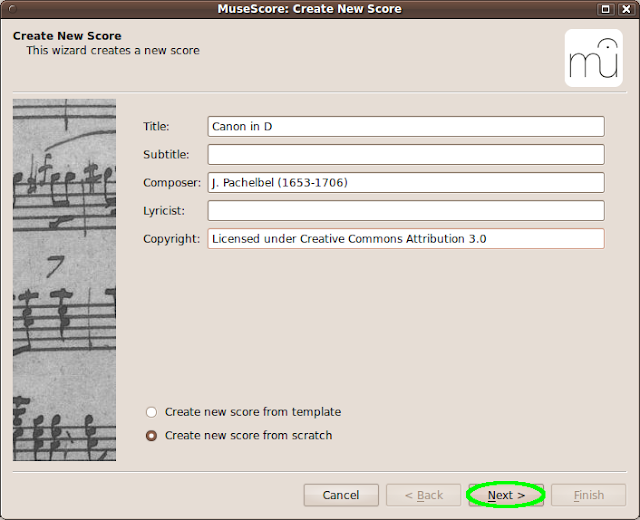Maximize the Create New Score window

(606, 9)
